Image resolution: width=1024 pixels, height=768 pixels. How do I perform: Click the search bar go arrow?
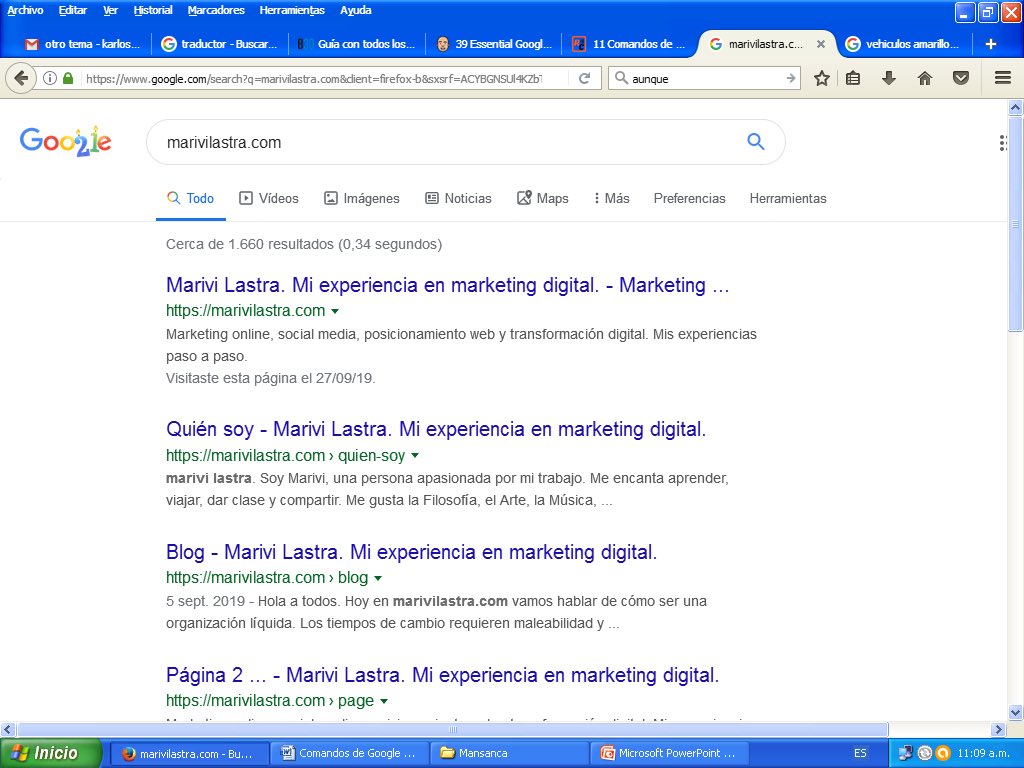tap(790, 78)
